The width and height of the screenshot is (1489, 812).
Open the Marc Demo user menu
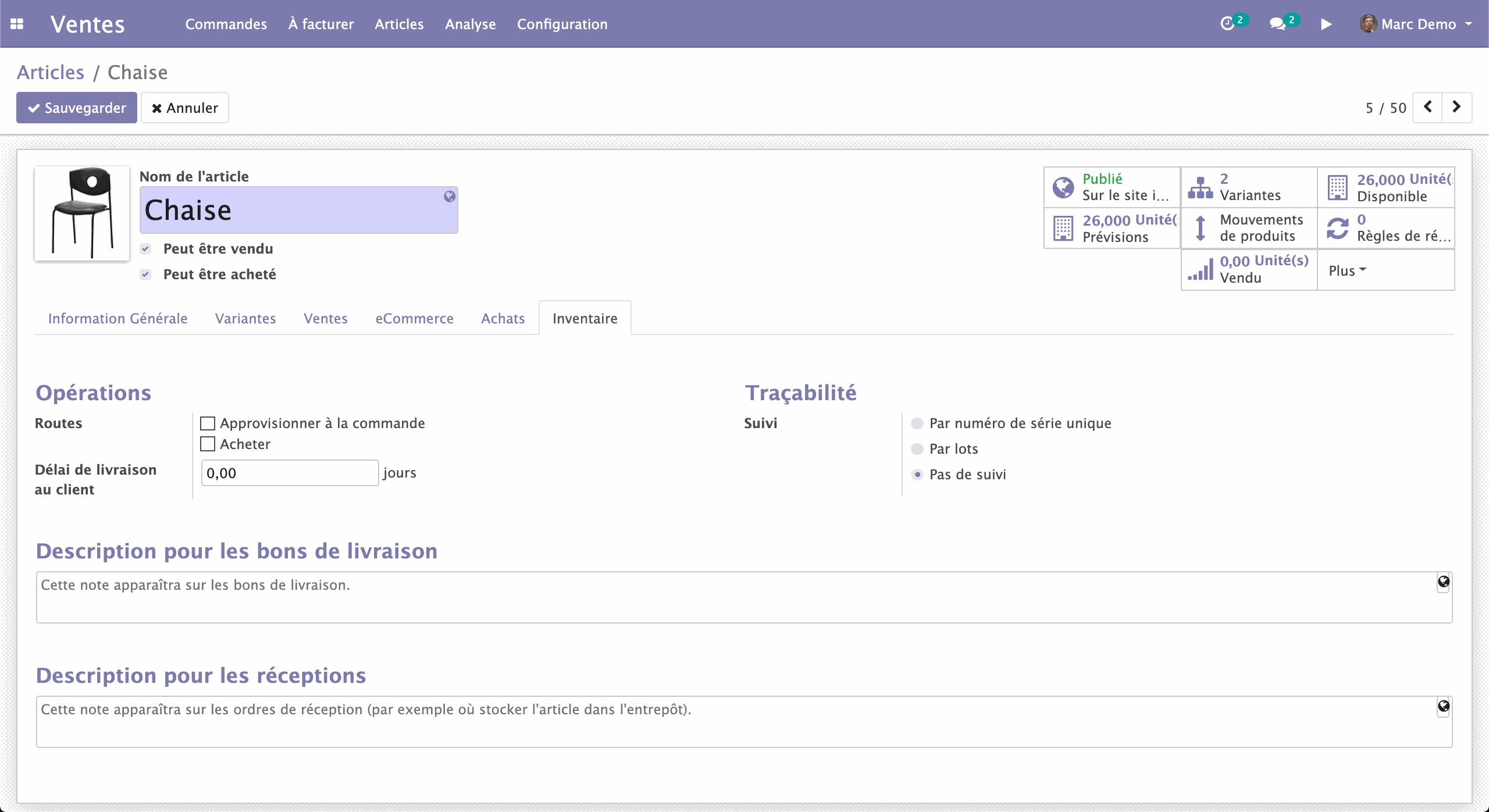point(1419,24)
